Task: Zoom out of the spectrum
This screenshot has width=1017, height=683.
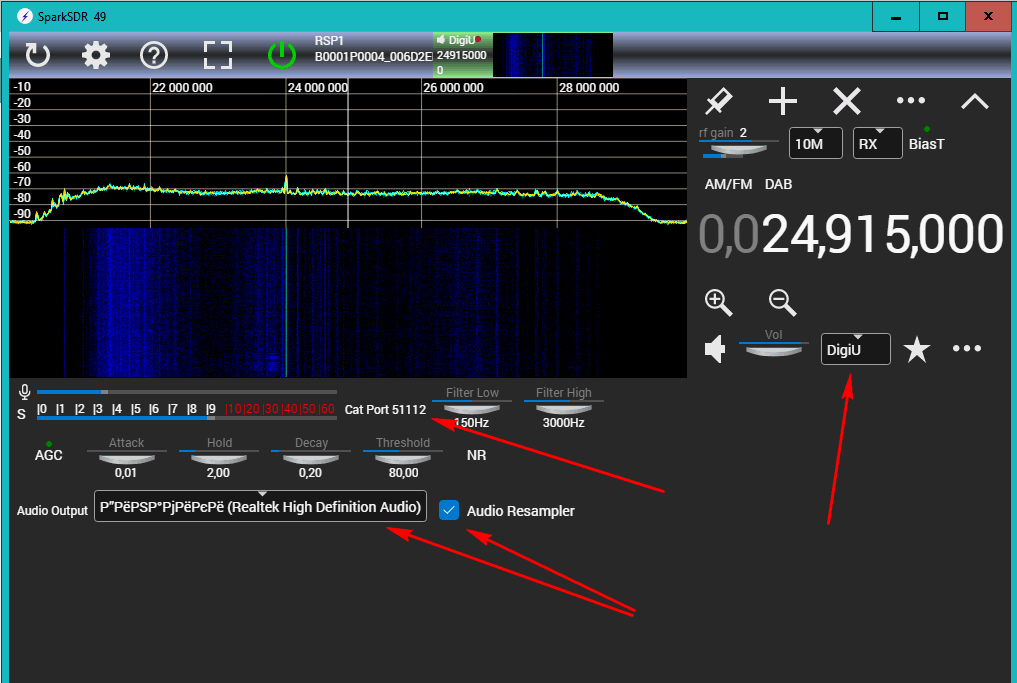Action: [782, 302]
